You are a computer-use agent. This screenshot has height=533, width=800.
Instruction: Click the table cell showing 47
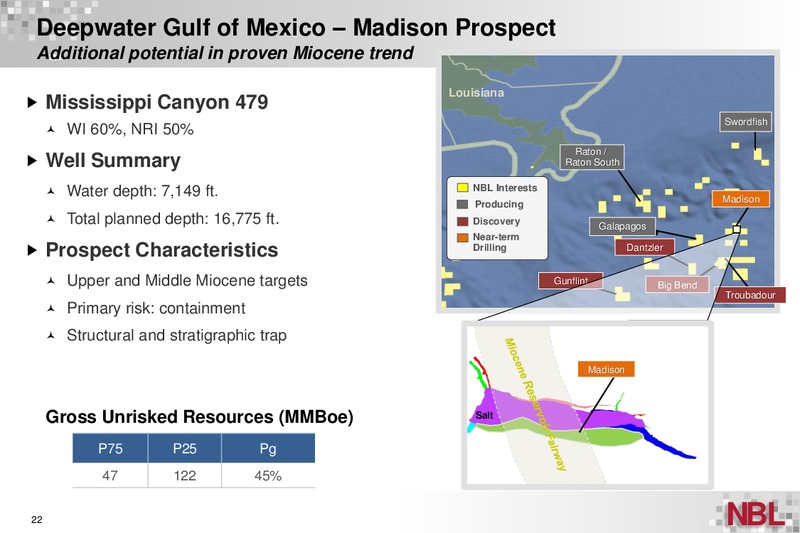(110, 475)
